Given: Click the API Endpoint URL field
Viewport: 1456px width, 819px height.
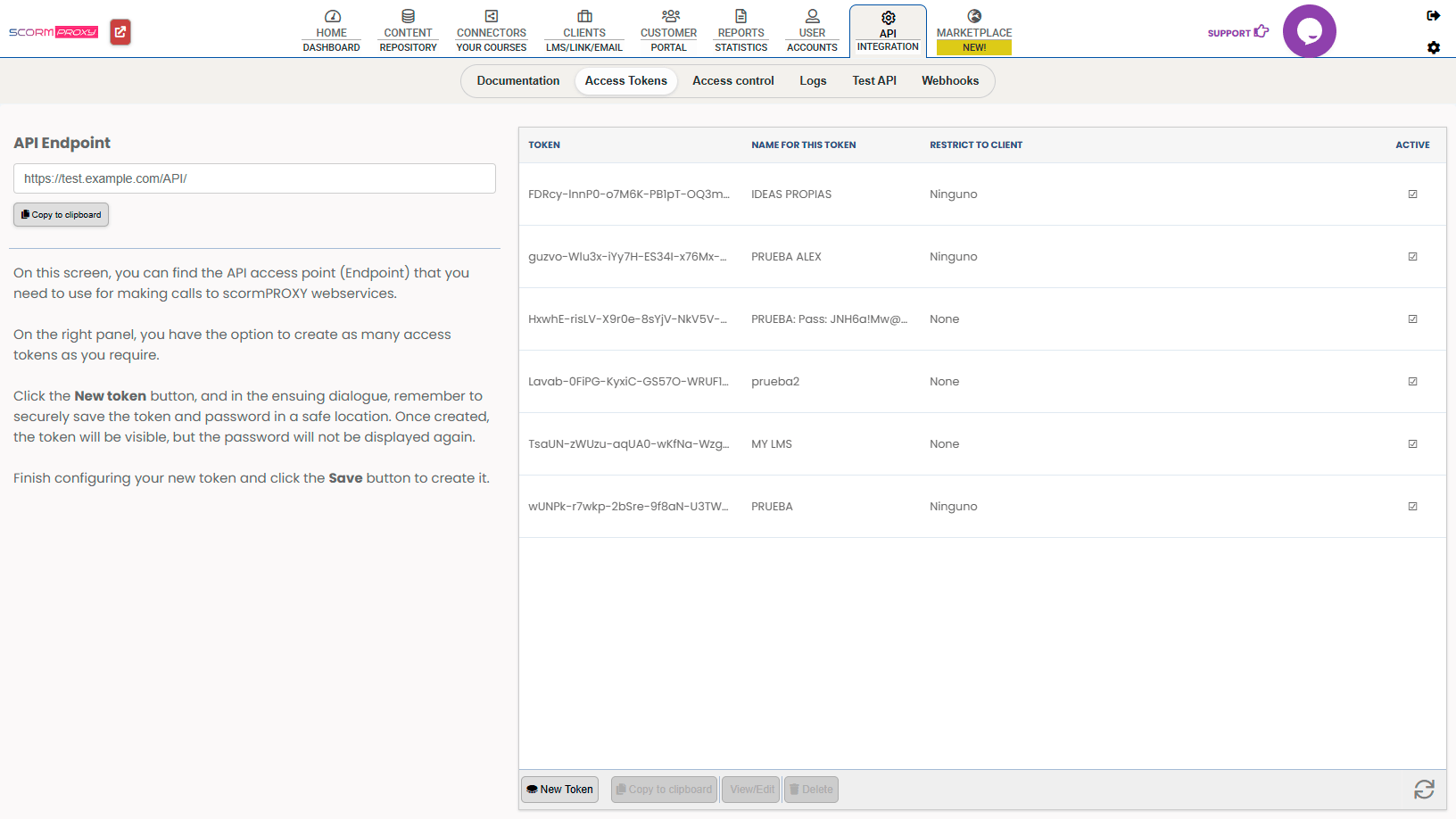Looking at the screenshot, I should [254, 178].
